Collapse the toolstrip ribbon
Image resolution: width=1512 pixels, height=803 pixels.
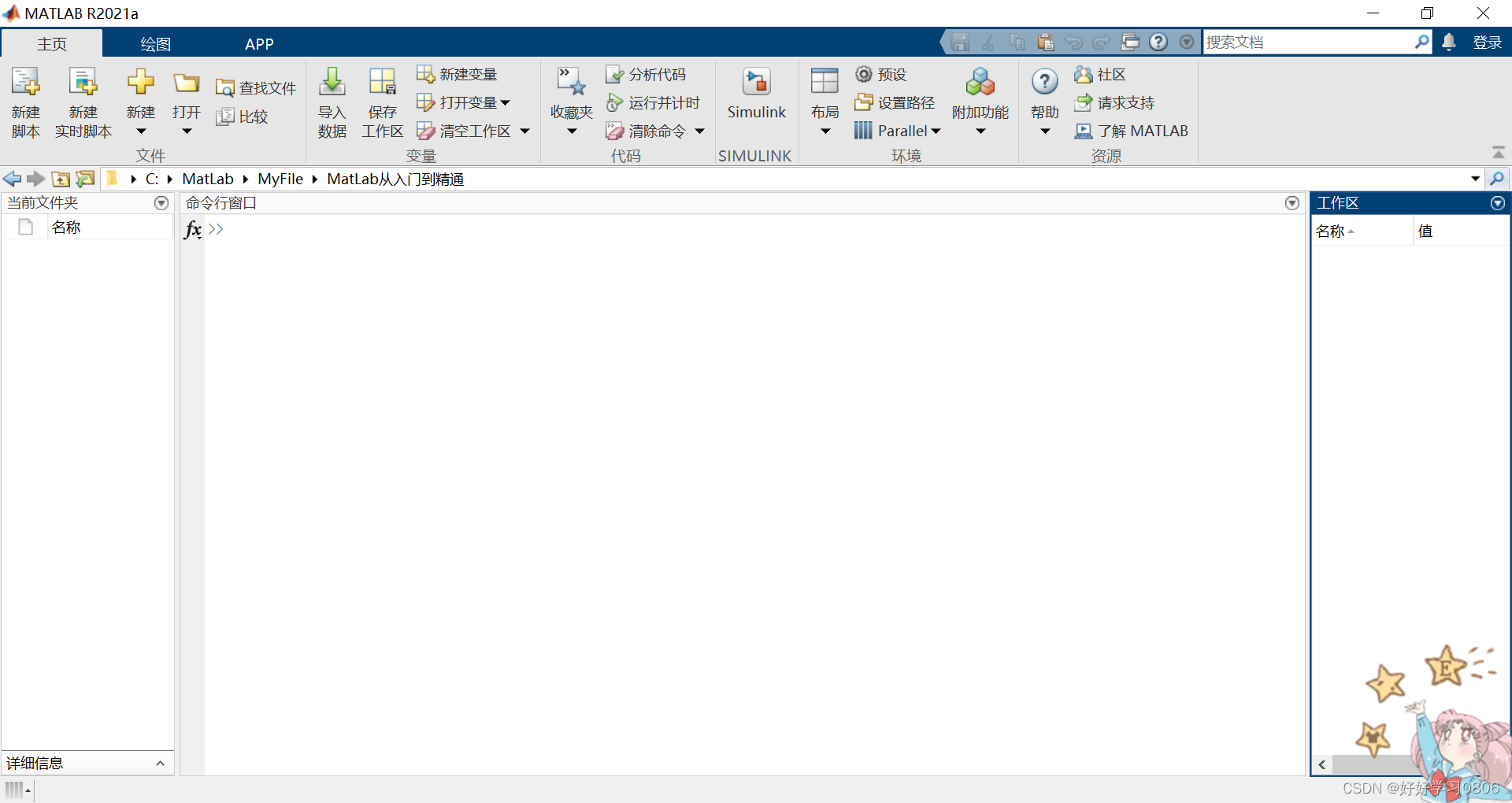click(1498, 152)
